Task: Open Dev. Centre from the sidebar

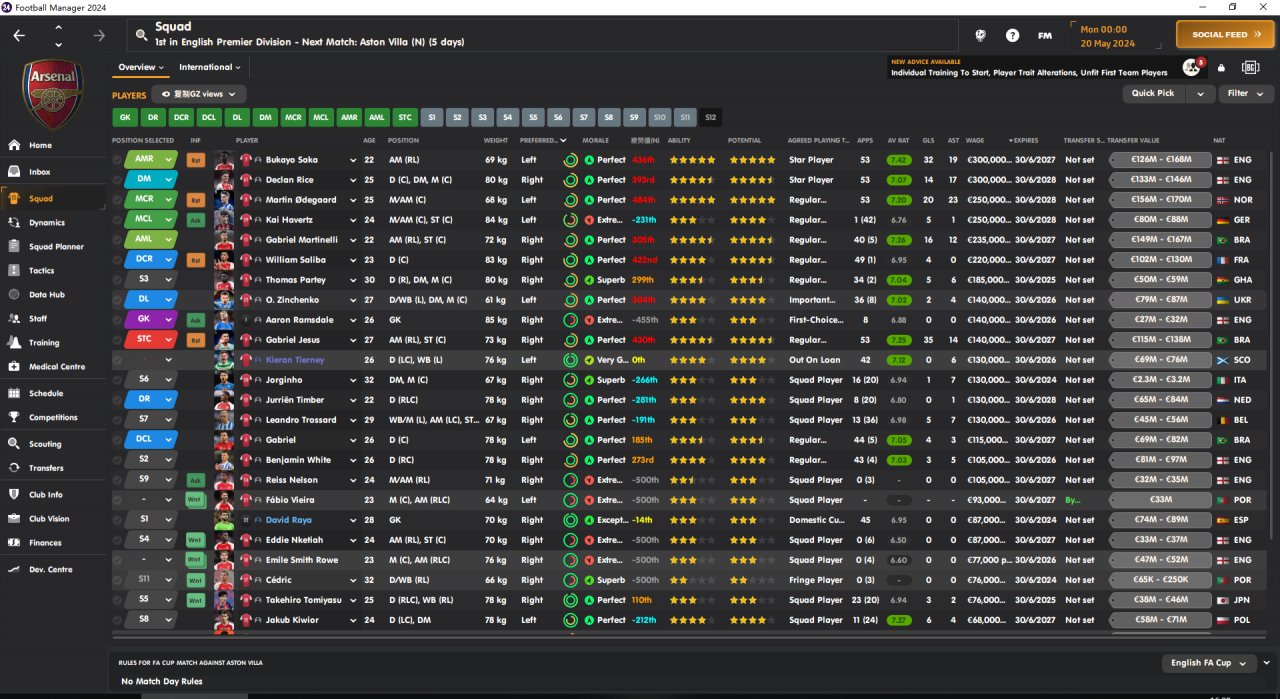Action: pos(53,570)
